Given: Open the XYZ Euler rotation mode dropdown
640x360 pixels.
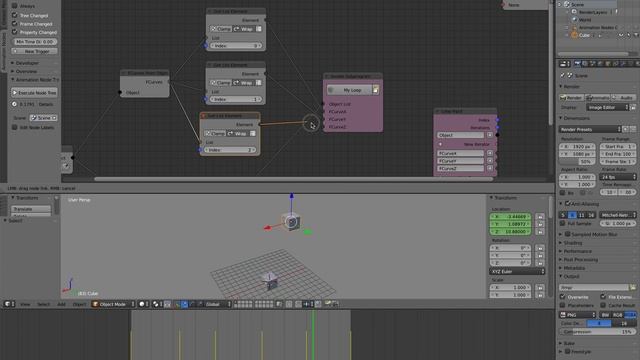Looking at the screenshot, I should [517, 271].
